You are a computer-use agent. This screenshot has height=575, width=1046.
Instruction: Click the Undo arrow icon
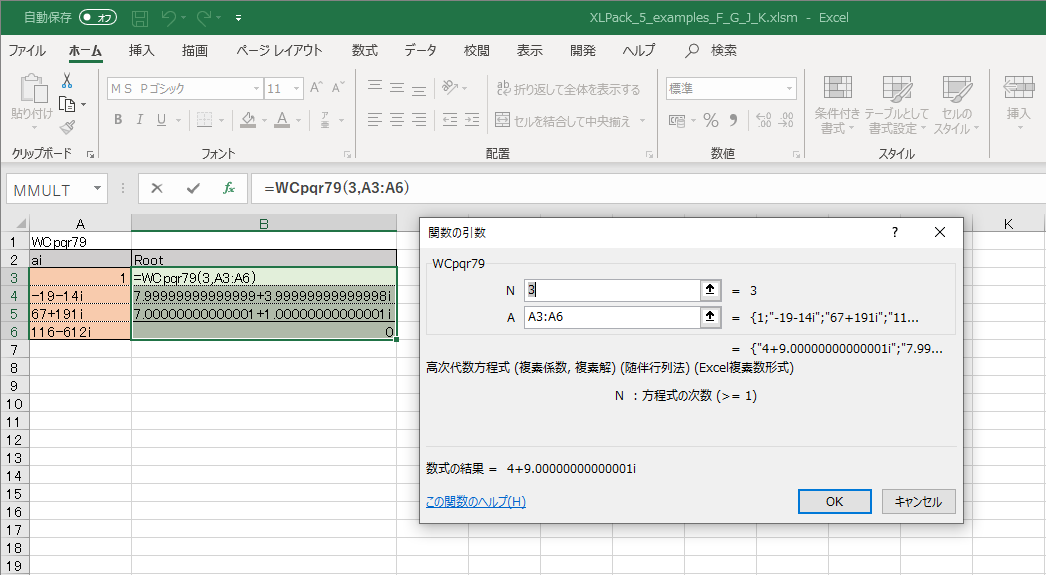point(169,18)
